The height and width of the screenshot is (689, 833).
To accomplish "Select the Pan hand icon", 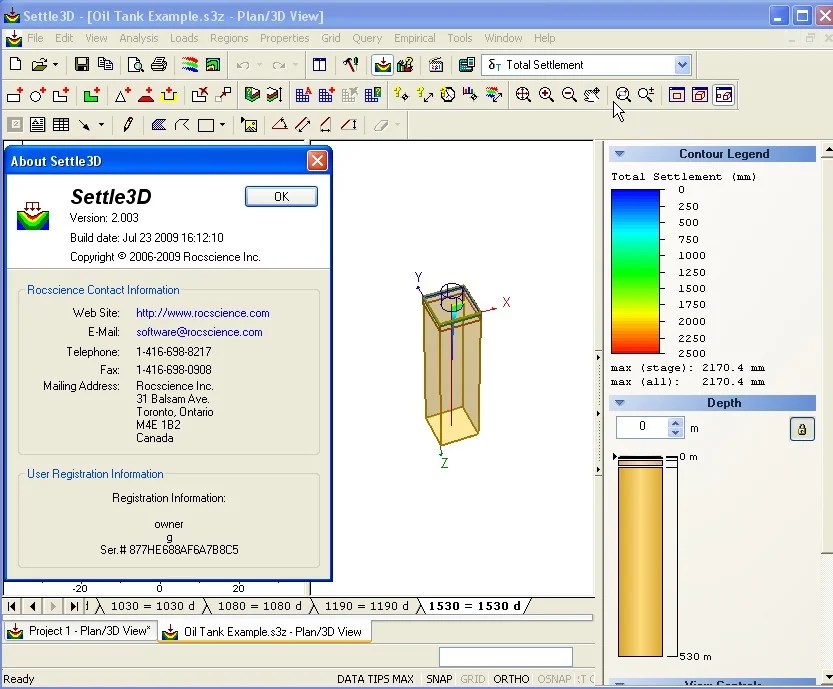I will [x=592, y=95].
